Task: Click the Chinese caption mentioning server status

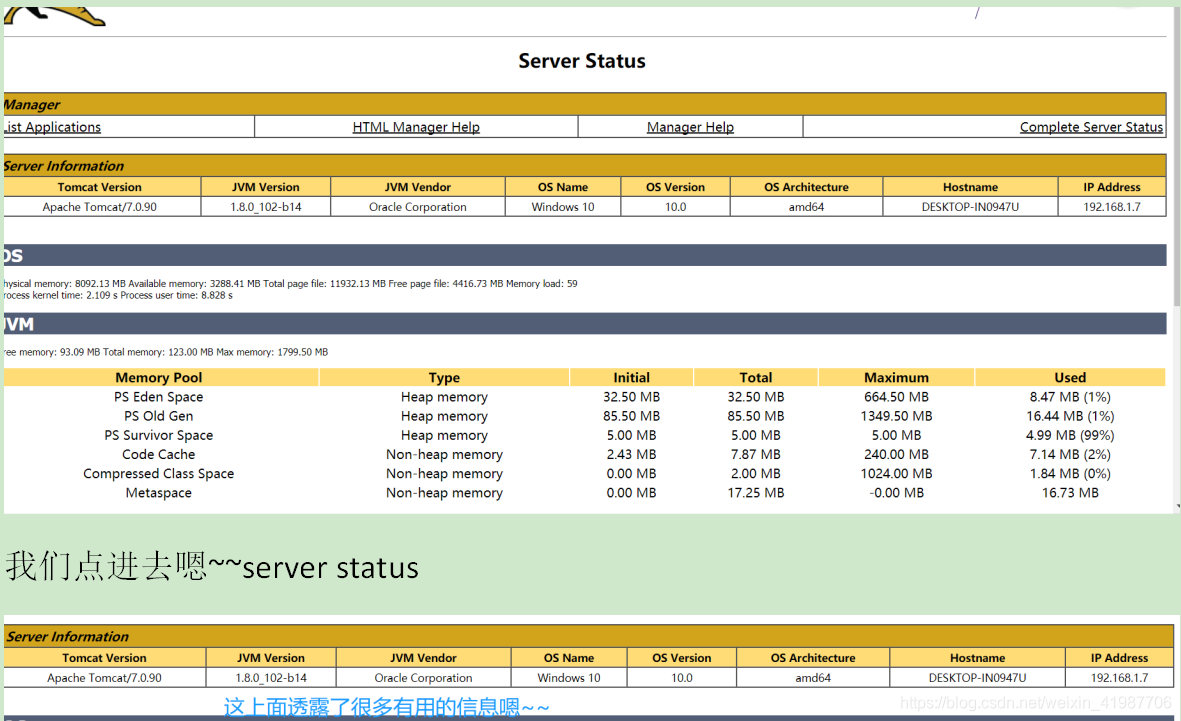Action: [x=212, y=567]
